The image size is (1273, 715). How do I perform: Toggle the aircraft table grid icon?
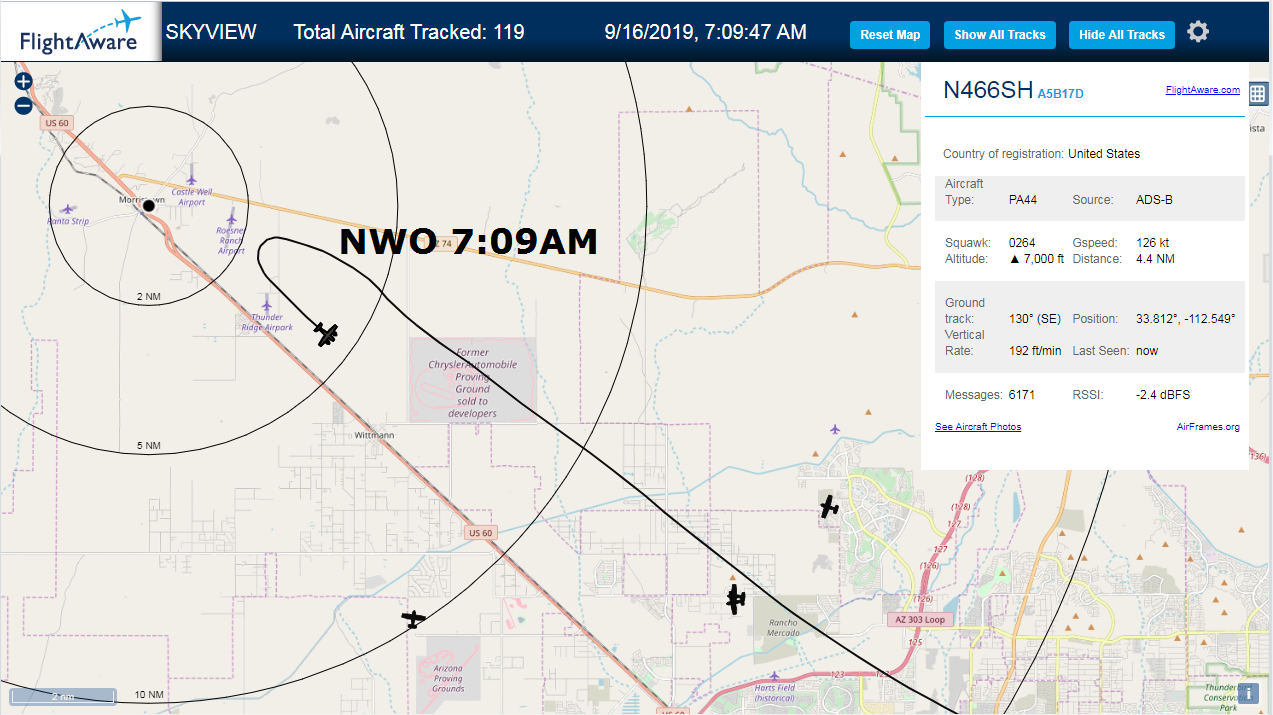click(x=1258, y=94)
